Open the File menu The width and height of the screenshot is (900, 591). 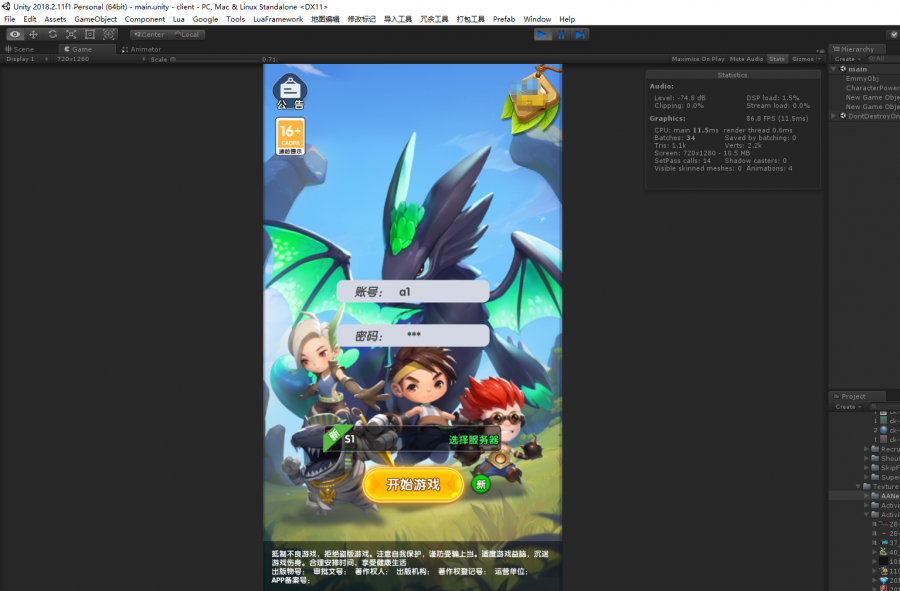[x=10, y=19]
